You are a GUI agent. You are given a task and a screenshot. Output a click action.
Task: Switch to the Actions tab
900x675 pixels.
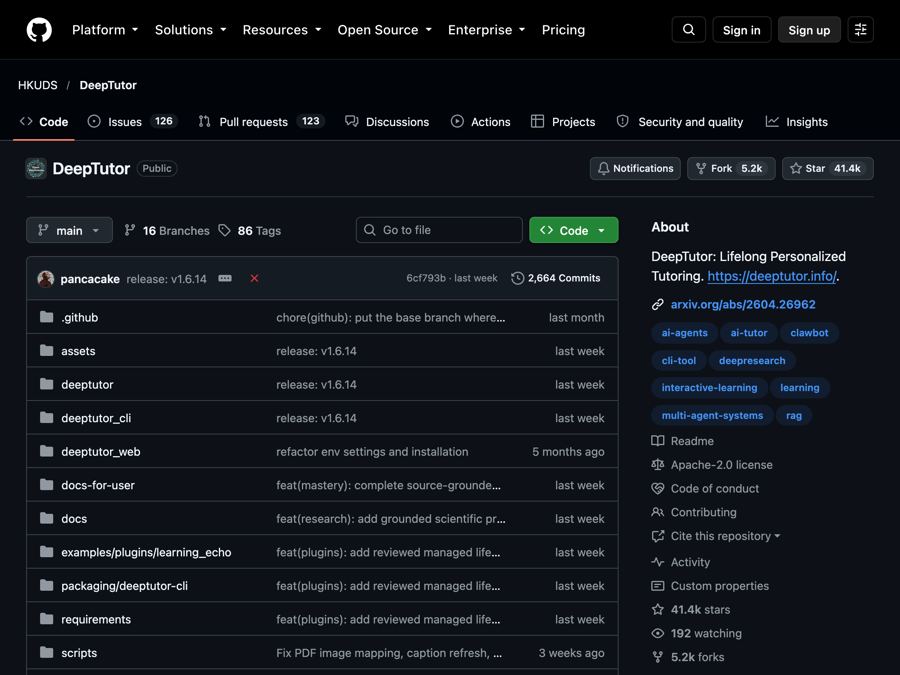pos(480,122)
